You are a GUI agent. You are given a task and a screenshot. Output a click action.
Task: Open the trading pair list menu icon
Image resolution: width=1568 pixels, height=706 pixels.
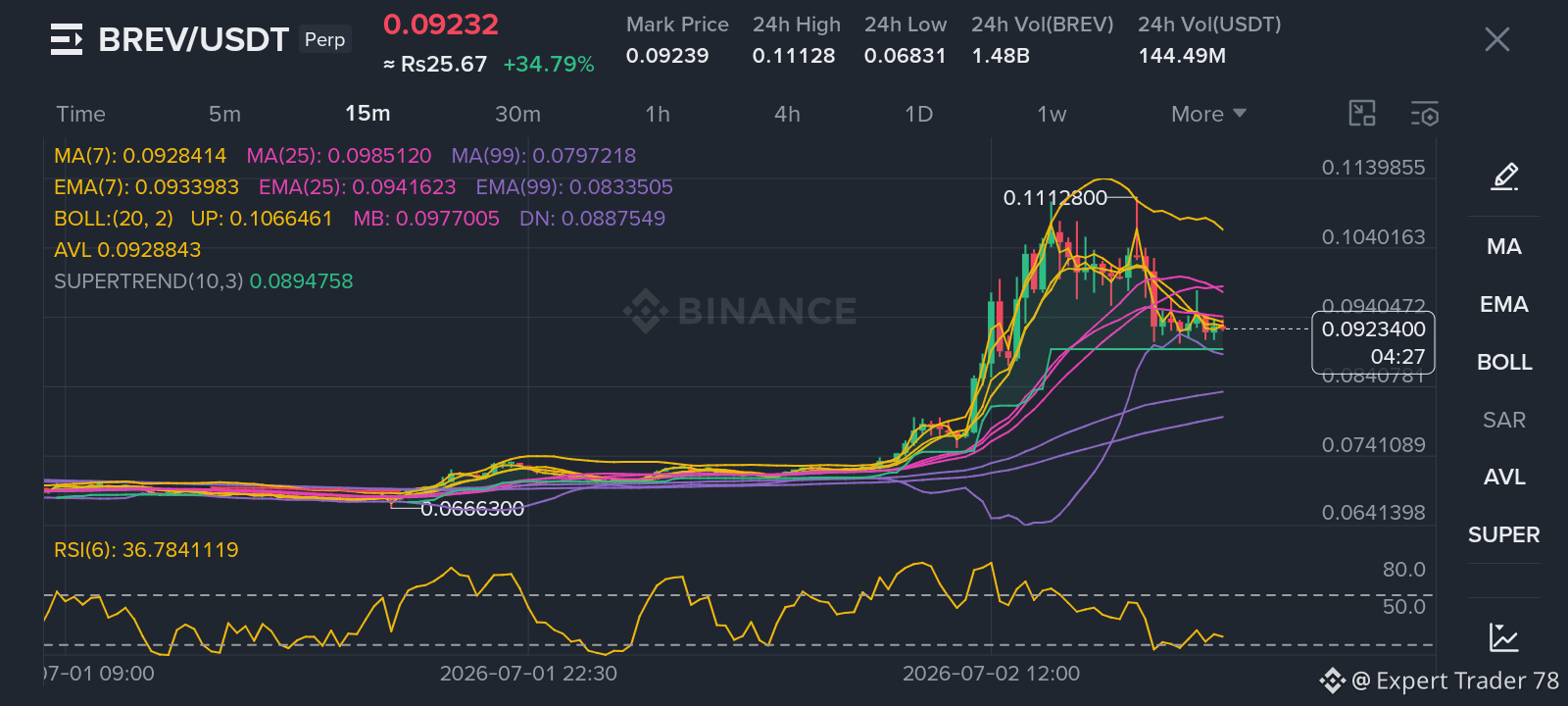click(67, 39)
